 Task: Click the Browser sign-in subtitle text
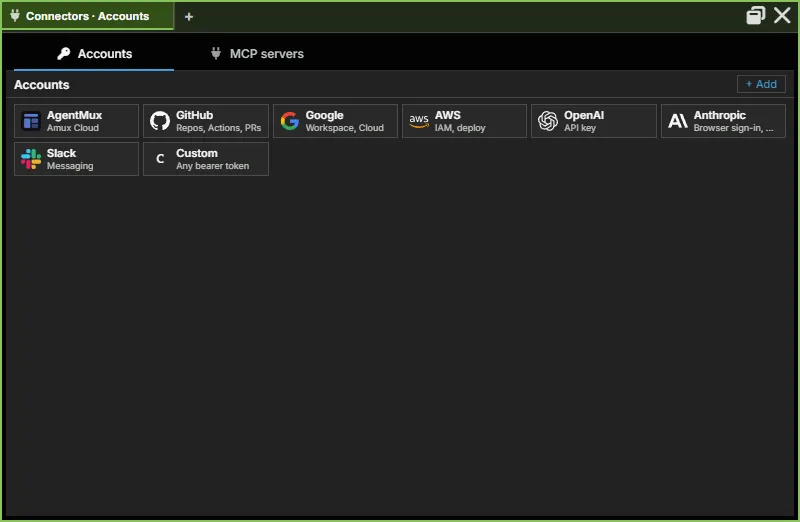(x=733, y=128)
